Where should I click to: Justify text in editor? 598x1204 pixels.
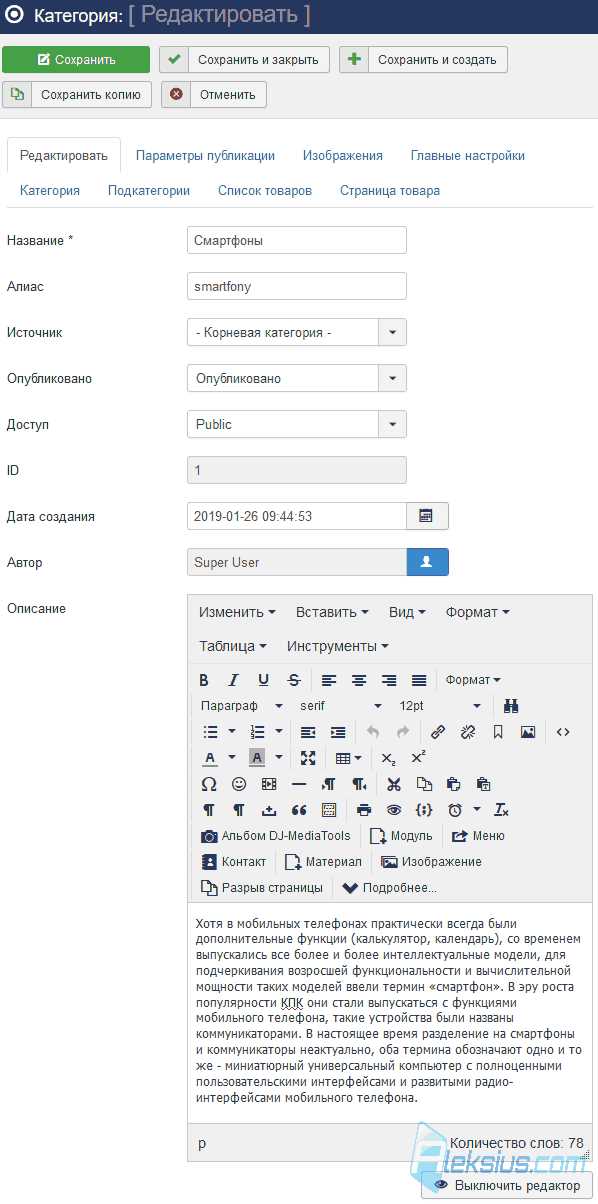(419, 680)
